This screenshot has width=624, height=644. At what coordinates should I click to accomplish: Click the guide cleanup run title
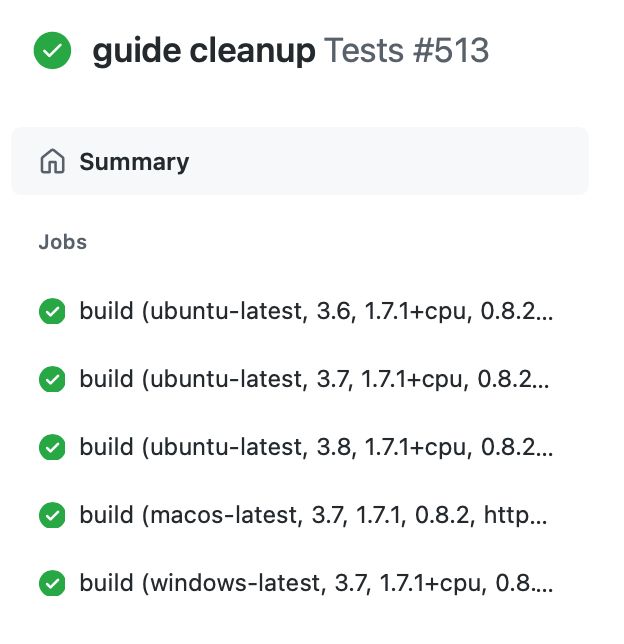(204, 51)
